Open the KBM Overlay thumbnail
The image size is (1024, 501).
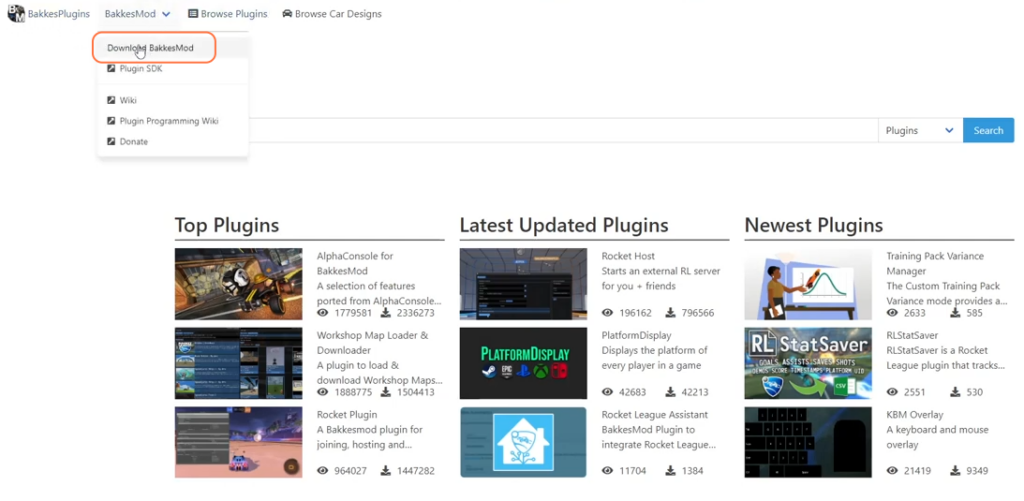[808, 442]
